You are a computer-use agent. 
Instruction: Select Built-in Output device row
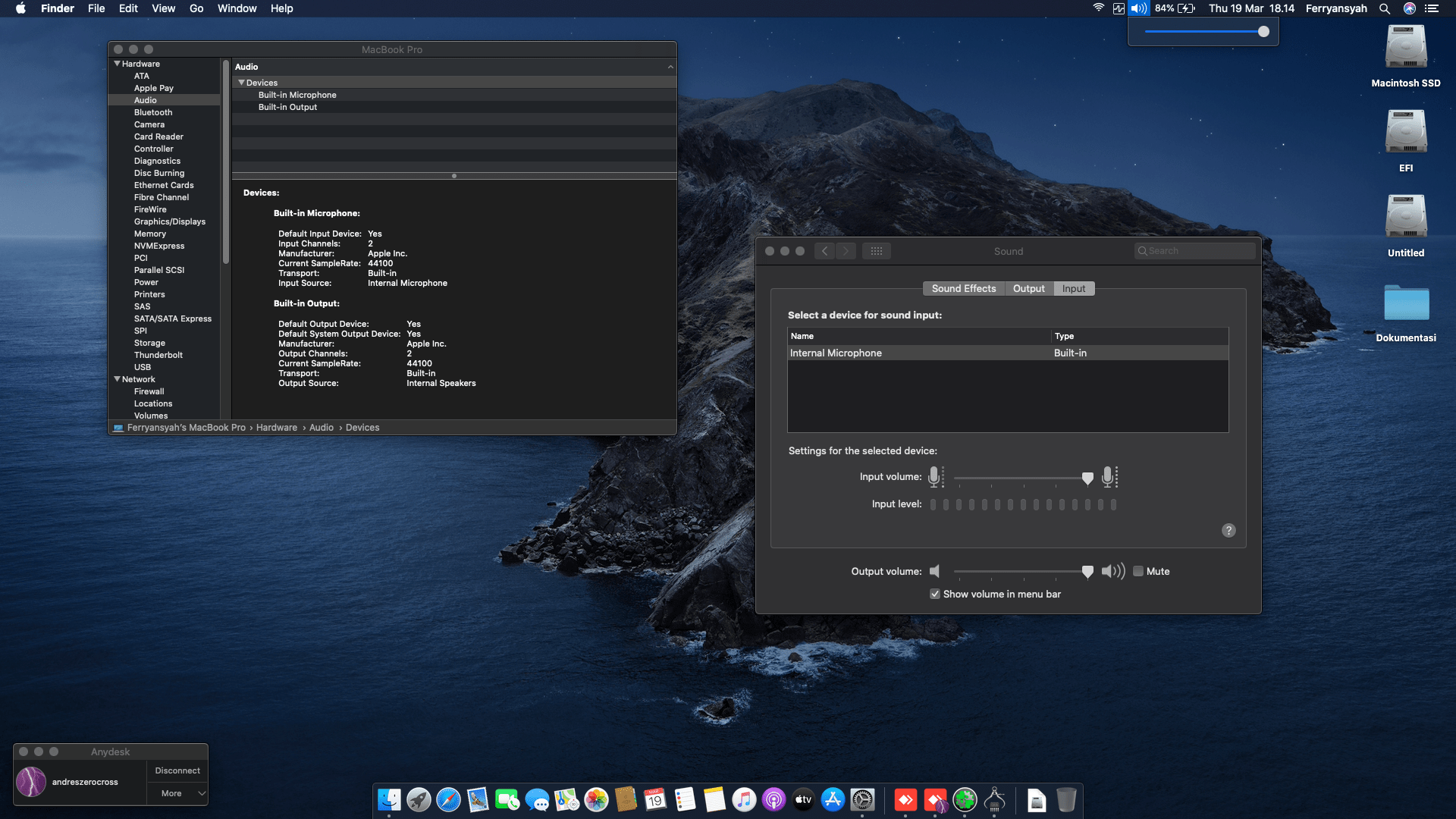point(454,107)
